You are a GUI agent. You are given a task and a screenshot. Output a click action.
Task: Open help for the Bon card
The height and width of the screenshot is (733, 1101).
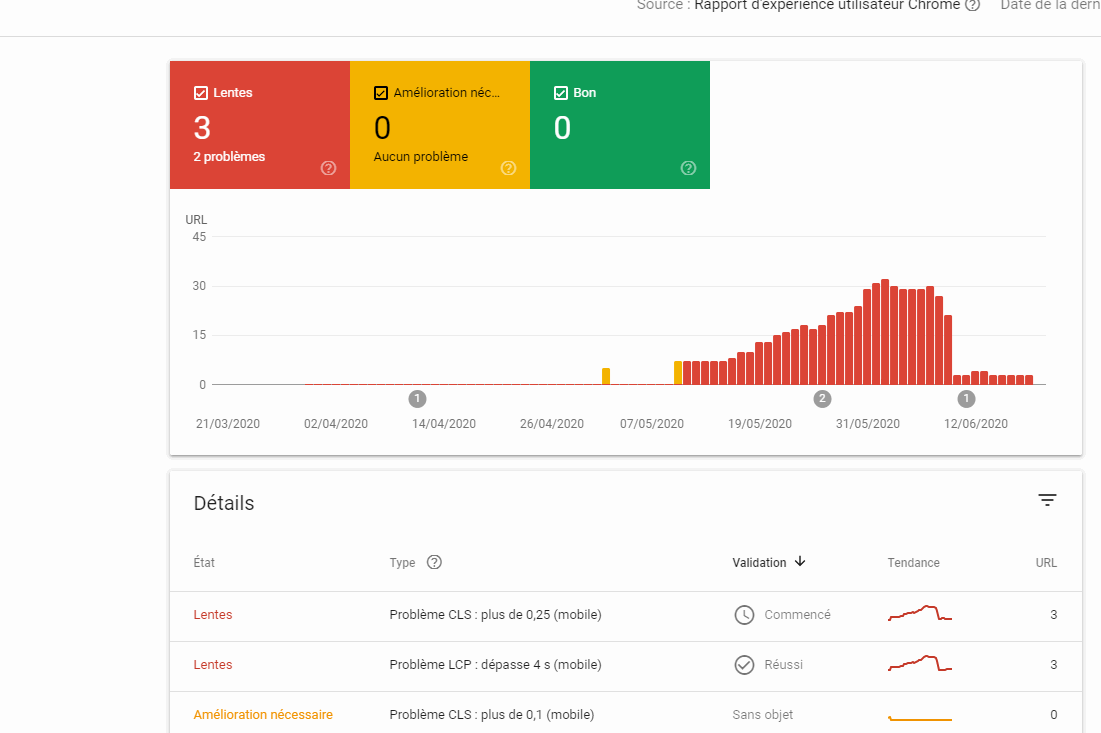[x=688, y=168]
